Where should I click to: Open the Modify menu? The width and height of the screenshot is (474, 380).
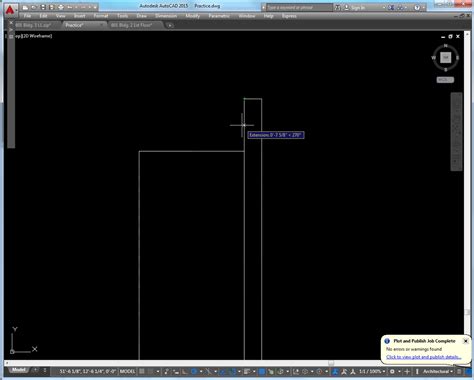(192, 16)
